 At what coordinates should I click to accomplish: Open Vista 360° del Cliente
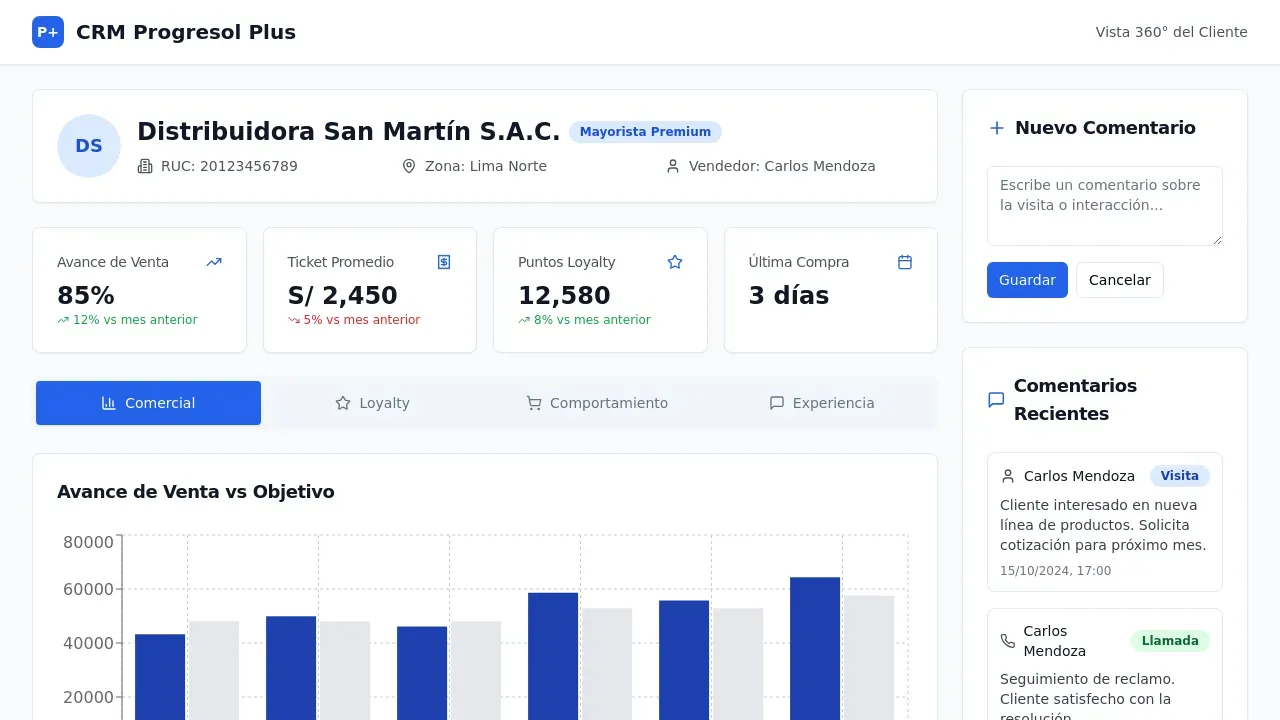[1171, 31]
